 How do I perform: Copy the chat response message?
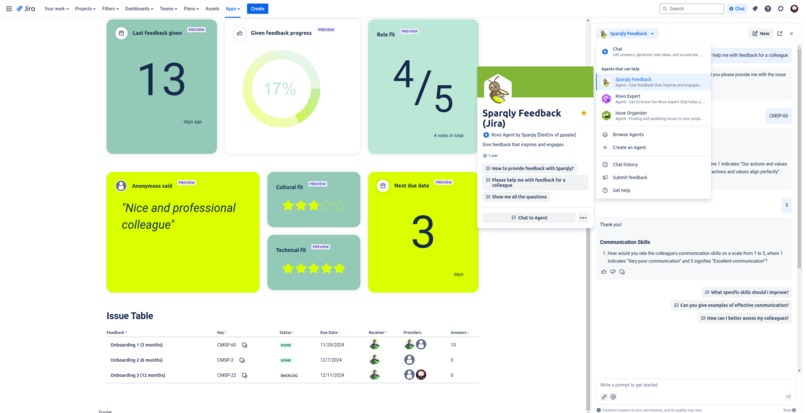coord(622,272)
